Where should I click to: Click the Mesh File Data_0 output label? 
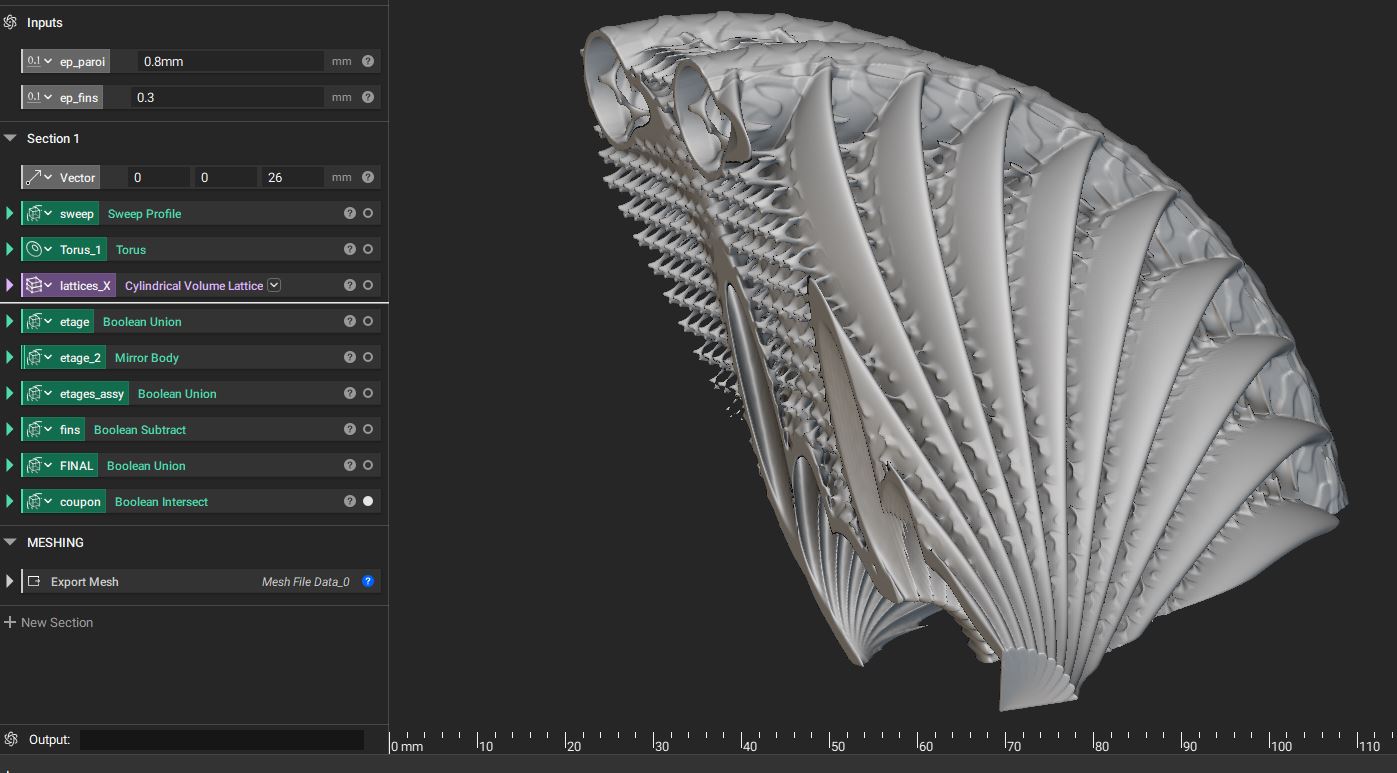point(306,581)
